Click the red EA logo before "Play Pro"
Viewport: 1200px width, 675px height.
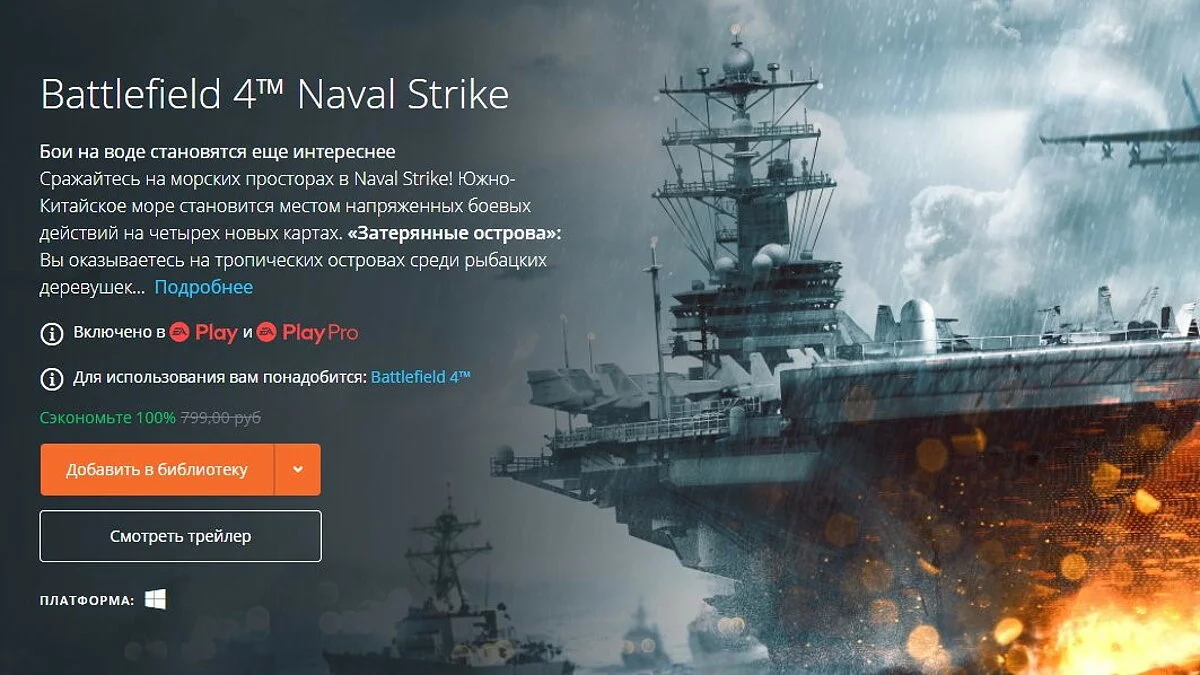267,333
